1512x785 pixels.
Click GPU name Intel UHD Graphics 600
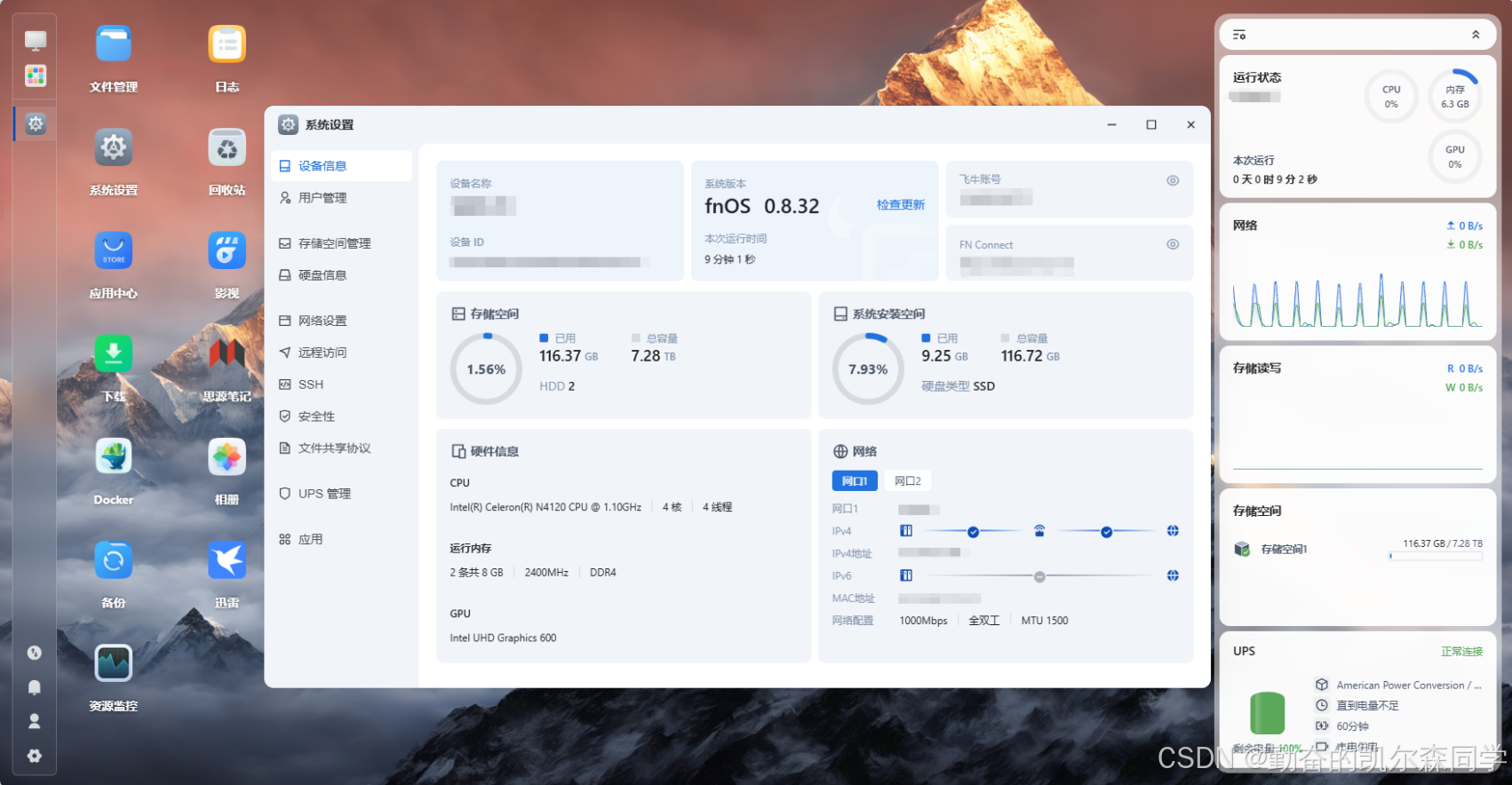[503, 638]
